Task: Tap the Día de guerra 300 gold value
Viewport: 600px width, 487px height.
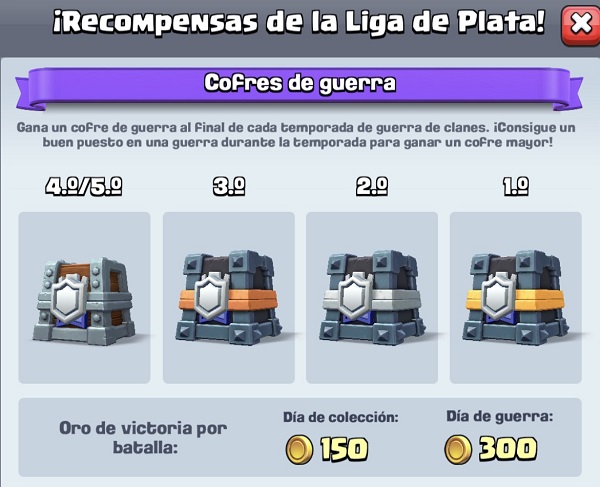Action: pos(508,449)
